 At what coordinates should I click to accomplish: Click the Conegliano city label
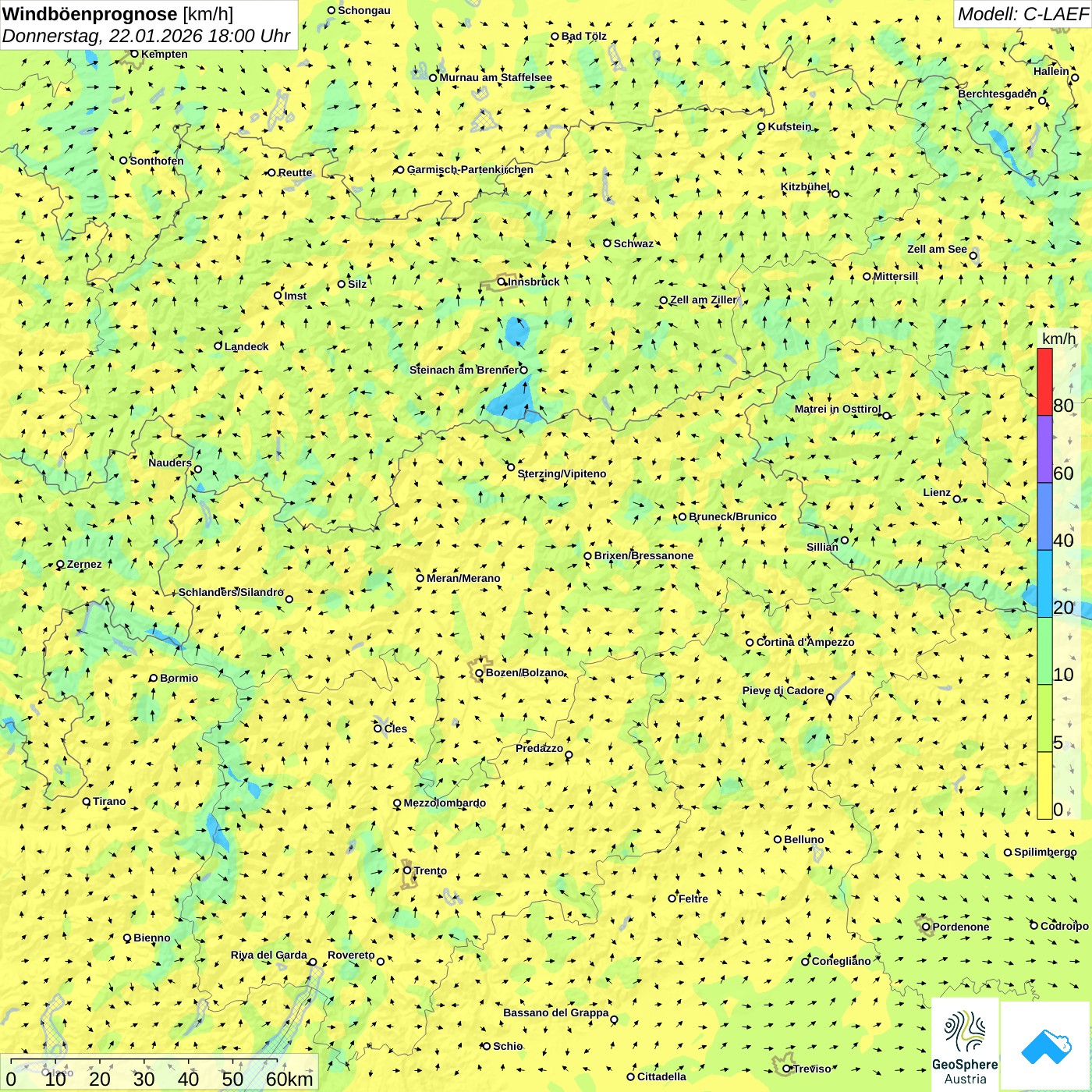pyautogui.click(x=841, y=961)
